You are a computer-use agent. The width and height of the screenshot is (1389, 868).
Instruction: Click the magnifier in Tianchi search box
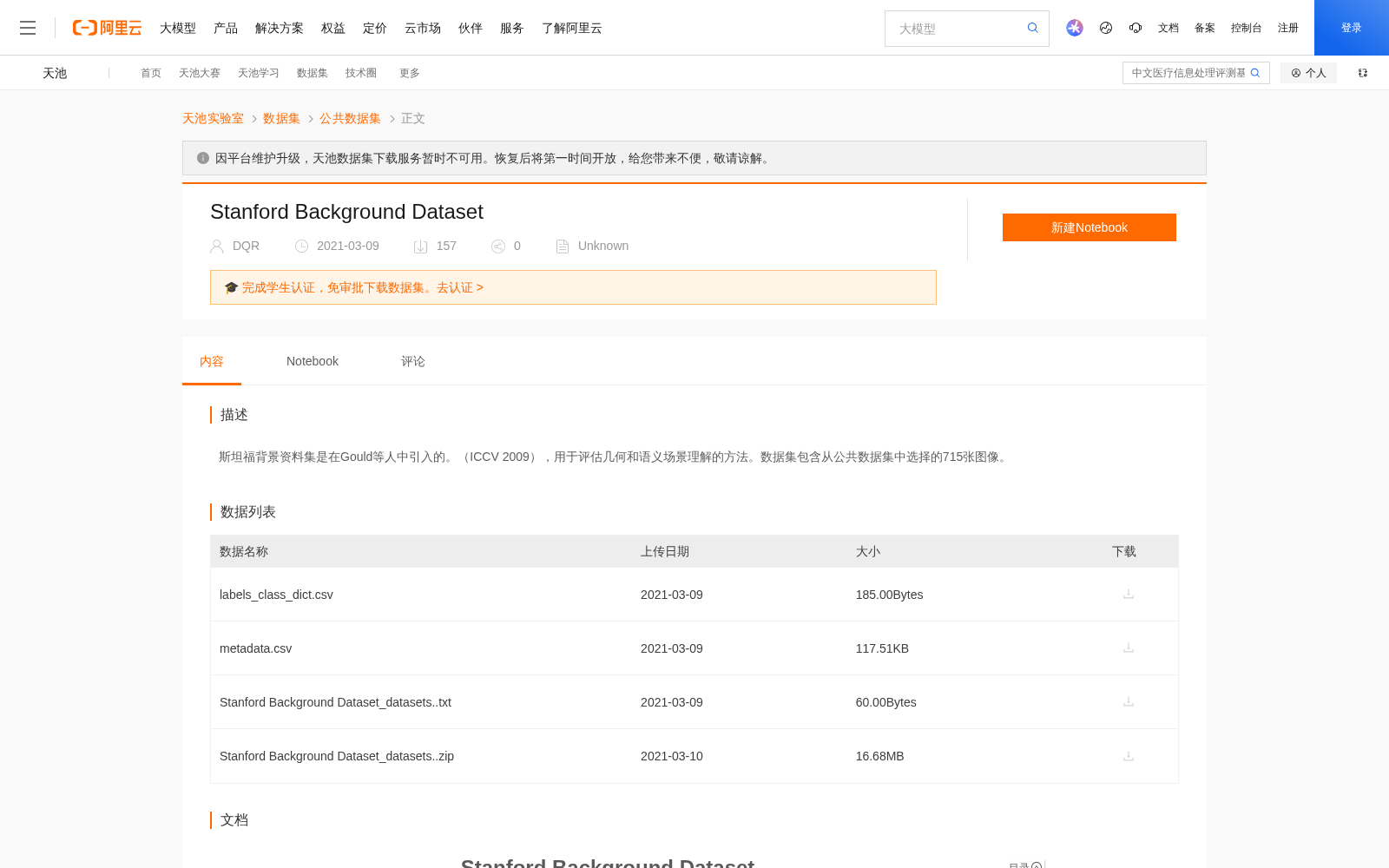point(1255,73)
